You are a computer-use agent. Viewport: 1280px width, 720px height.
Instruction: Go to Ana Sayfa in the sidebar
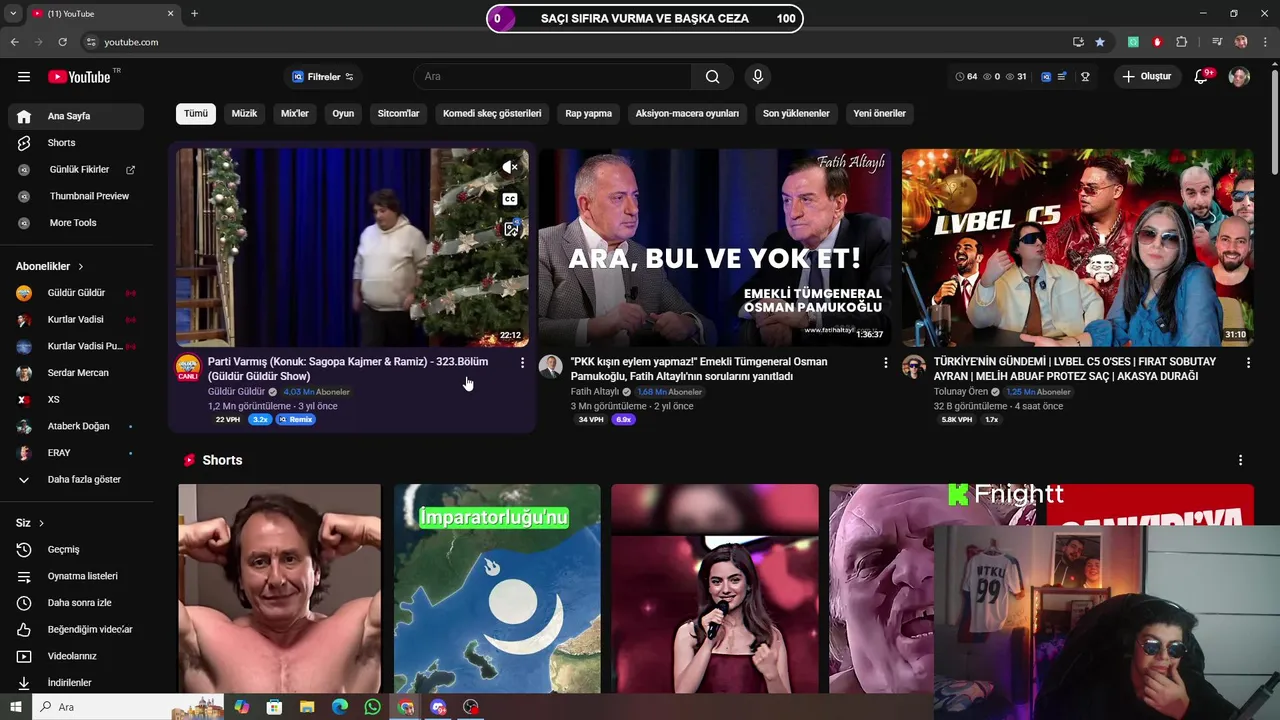(x=76, y=117)
